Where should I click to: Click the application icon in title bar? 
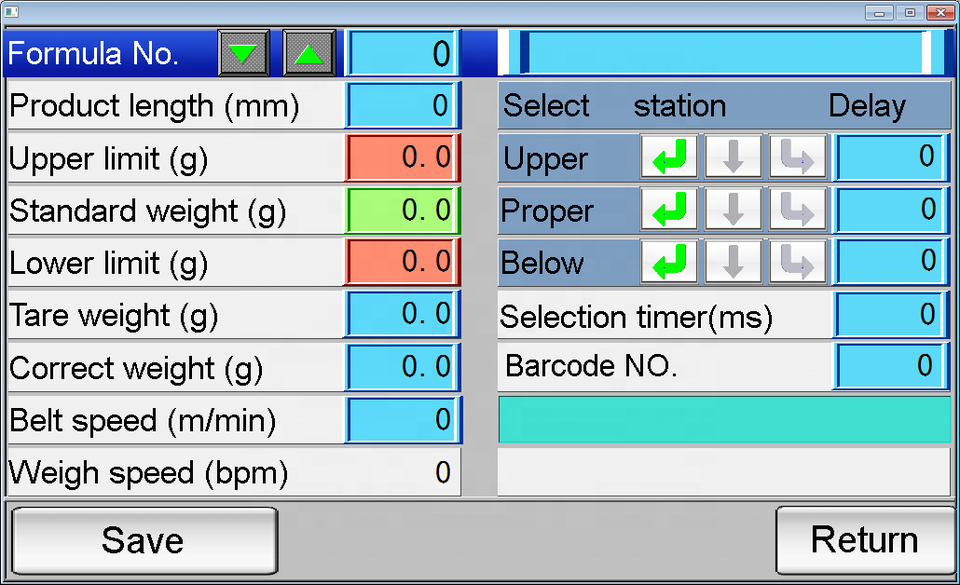[12, 12]
